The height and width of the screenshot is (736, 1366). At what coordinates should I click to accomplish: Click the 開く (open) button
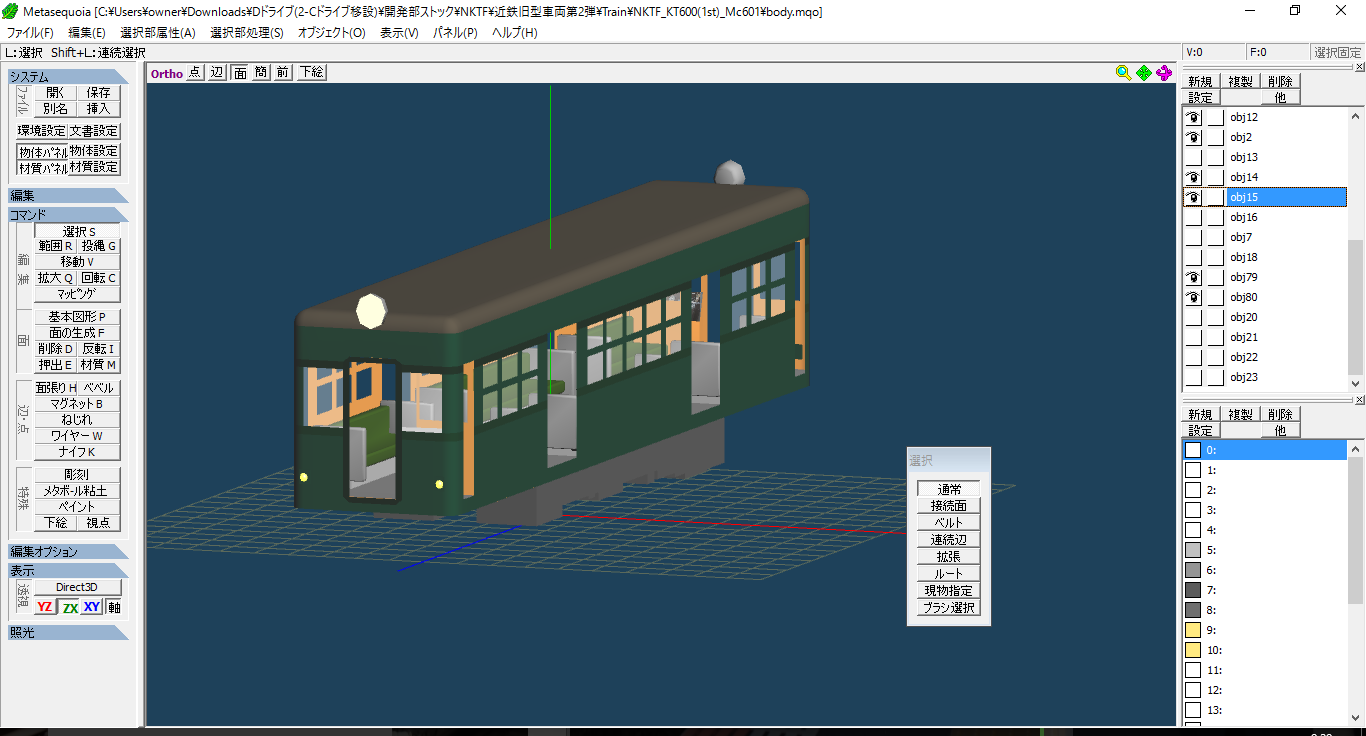pyautogui.click(x=56, y=92)
